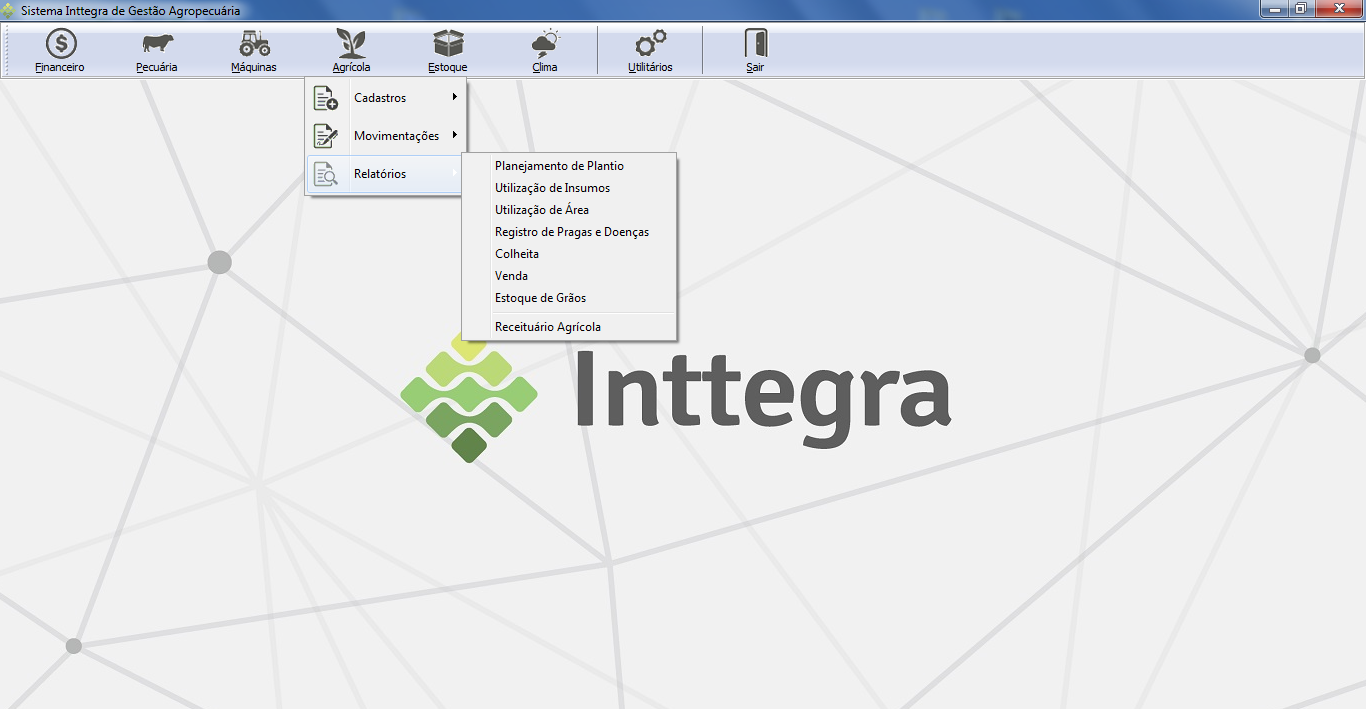The height and width of the screenshot is (709, 1366).
Task: Minimize the Inttegra window
Action: click(1274, 8)
